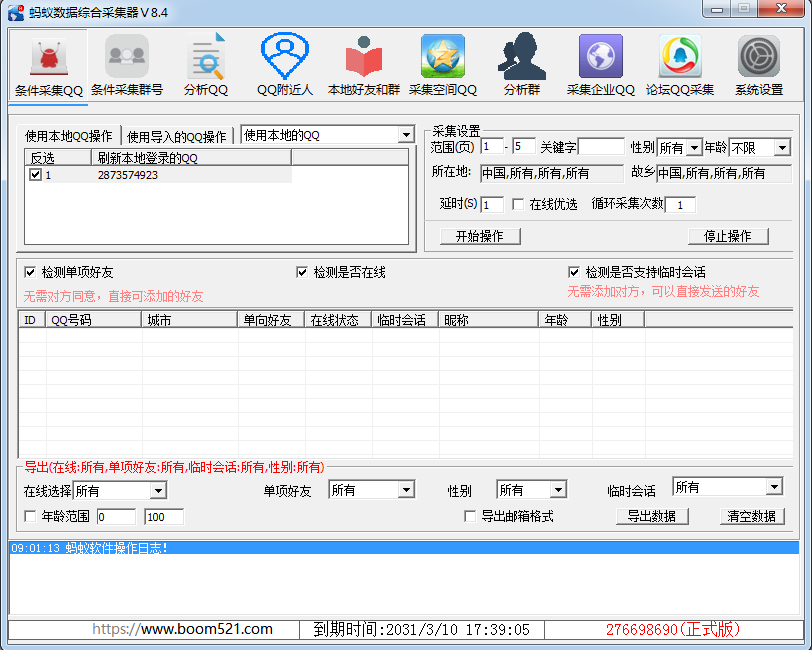Uncheck 检测是否支持临时会话 option
The height and width of the screenshot is (650, 812).
pos(574,272)
